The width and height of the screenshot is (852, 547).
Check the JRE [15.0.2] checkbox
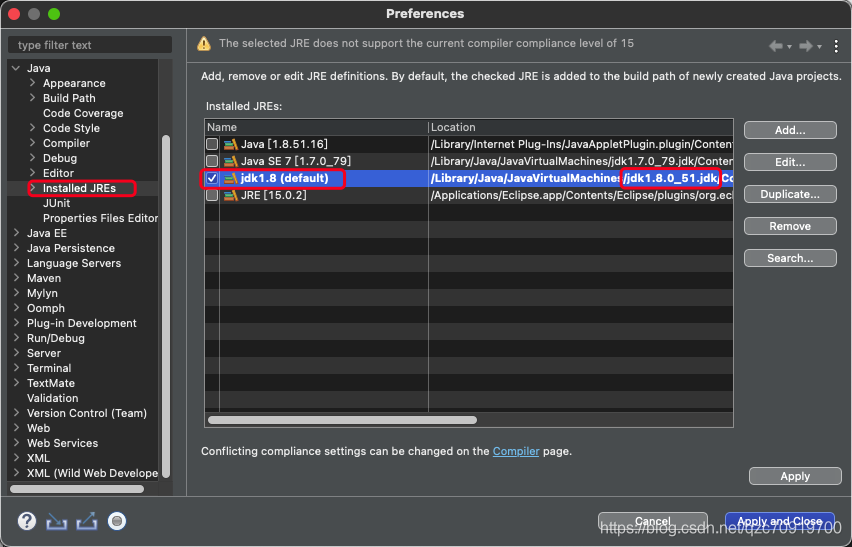pyautogui.click(x=212, y=195)
